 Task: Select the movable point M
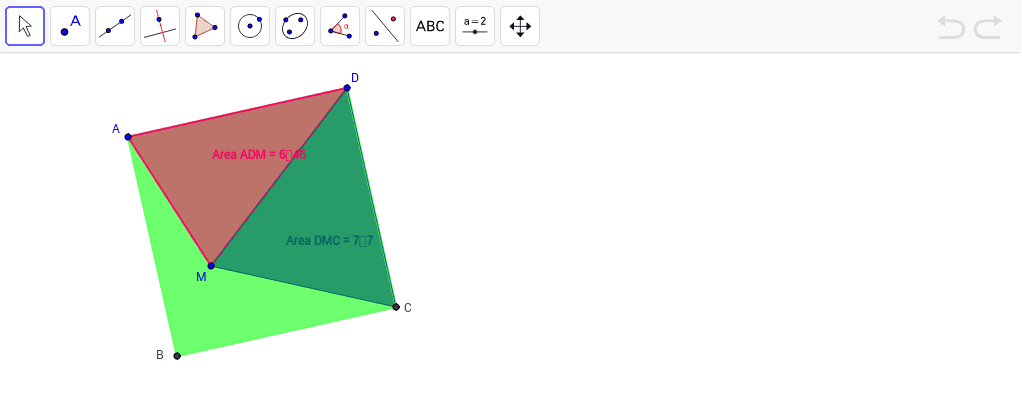(x=211, y=266)
